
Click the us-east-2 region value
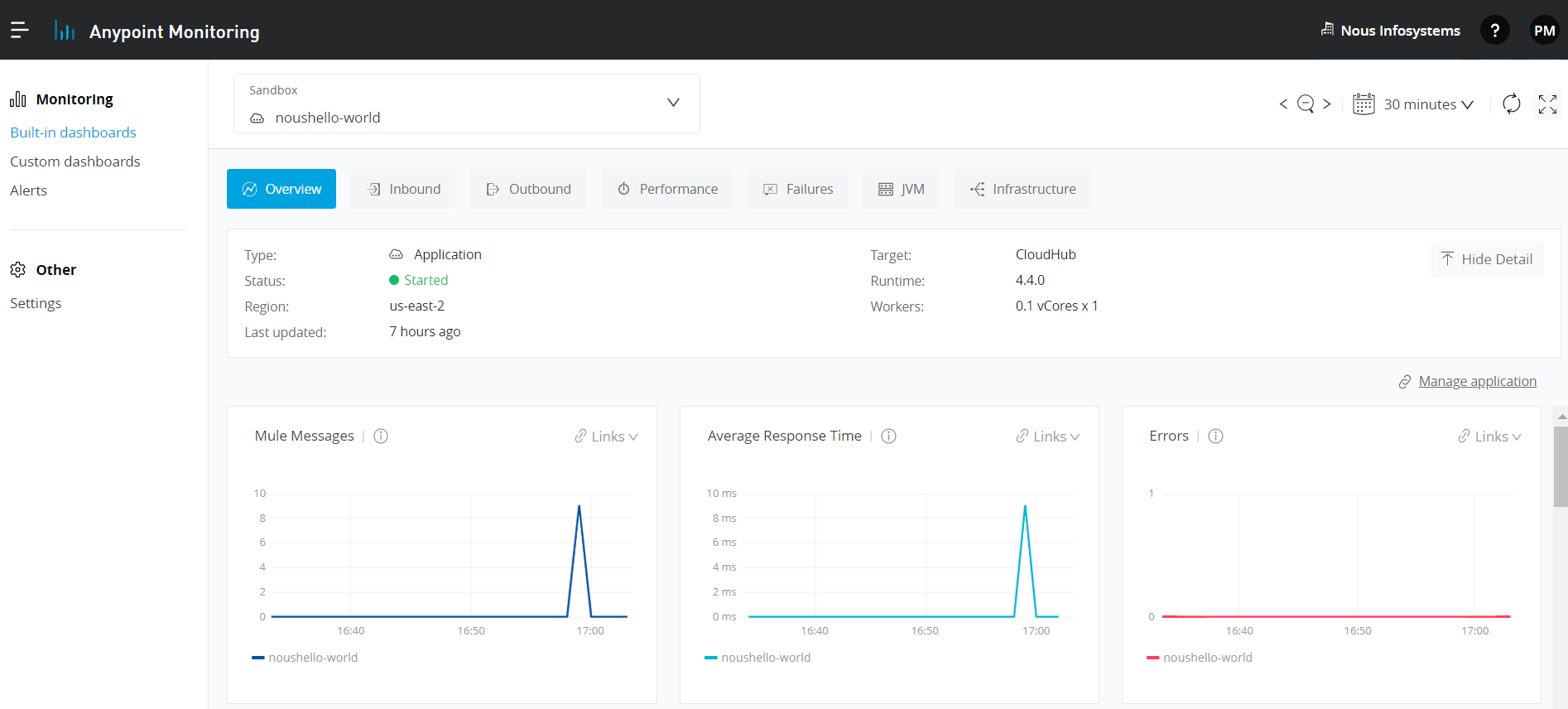417,306
